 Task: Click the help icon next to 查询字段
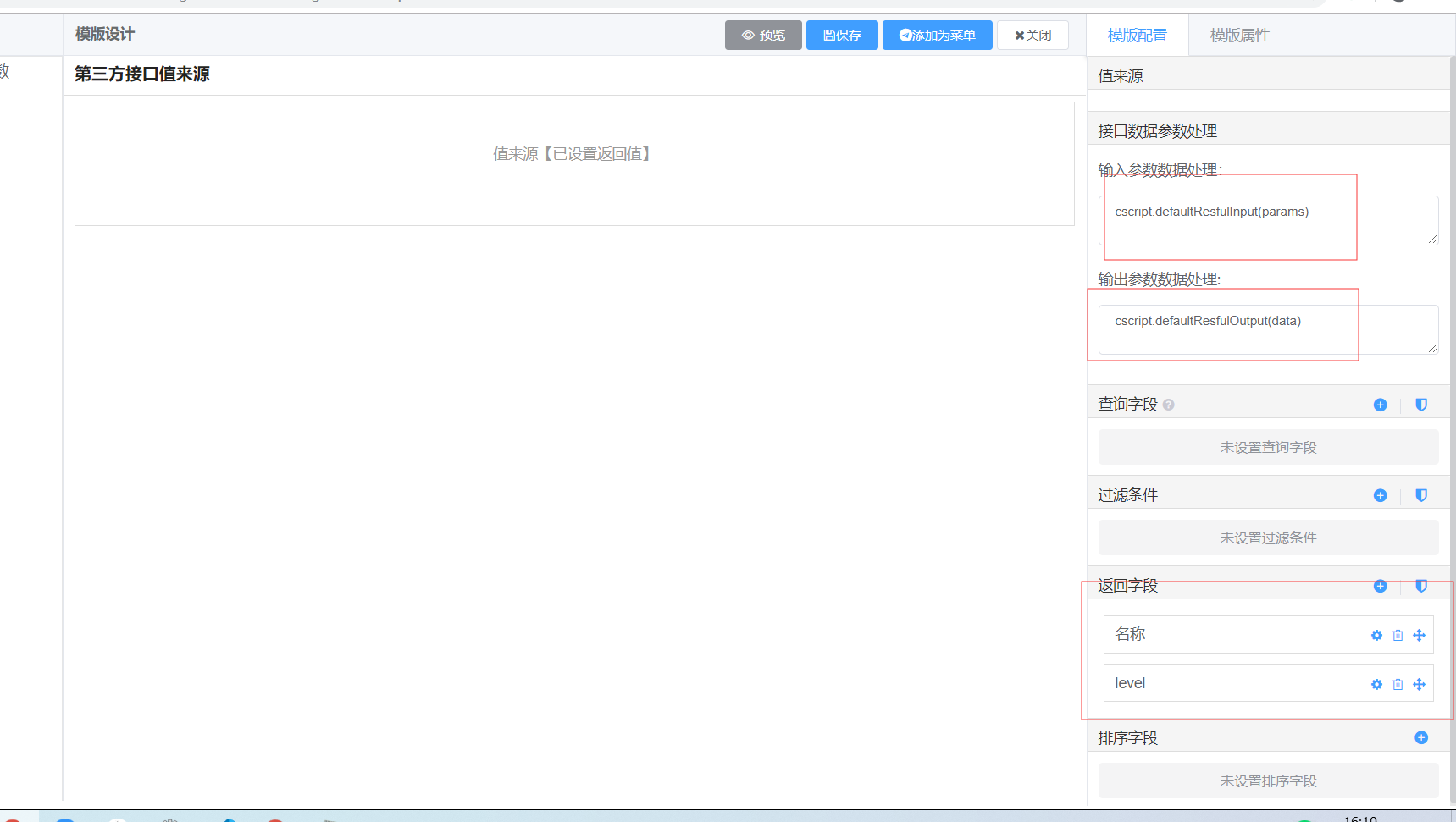tap(1169, 405)
